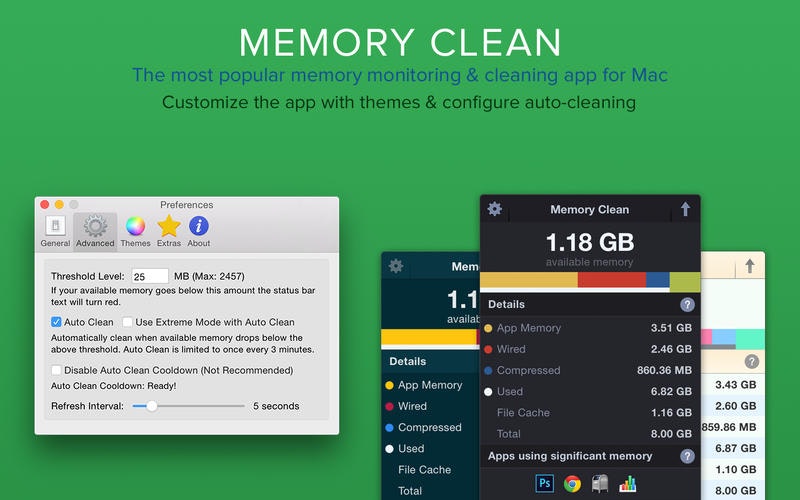Select the Advanced preferences tab
Screen dimensions: 800x500
(95, 231)
